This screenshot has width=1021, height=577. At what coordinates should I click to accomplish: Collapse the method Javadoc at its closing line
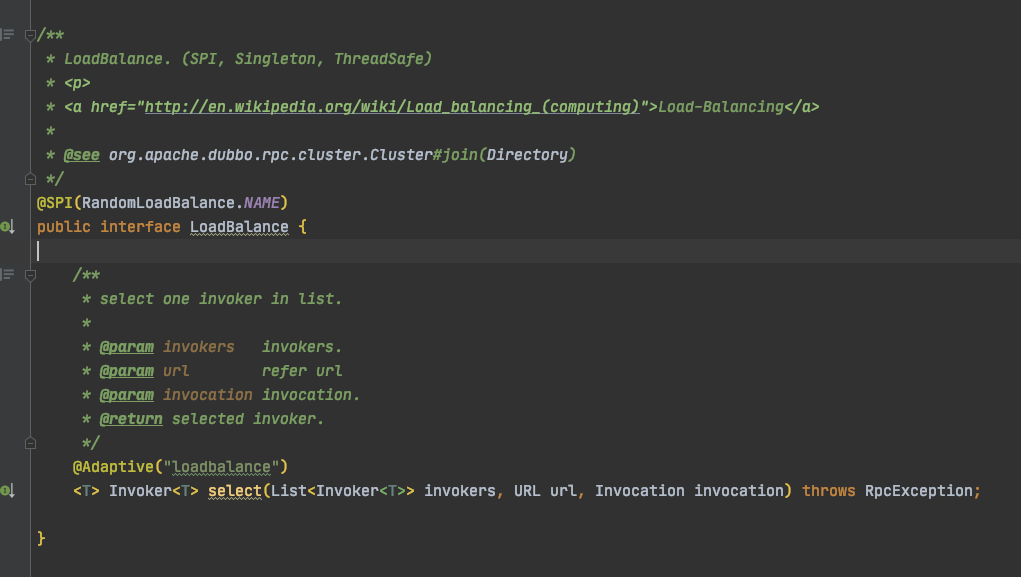point(30,443)
